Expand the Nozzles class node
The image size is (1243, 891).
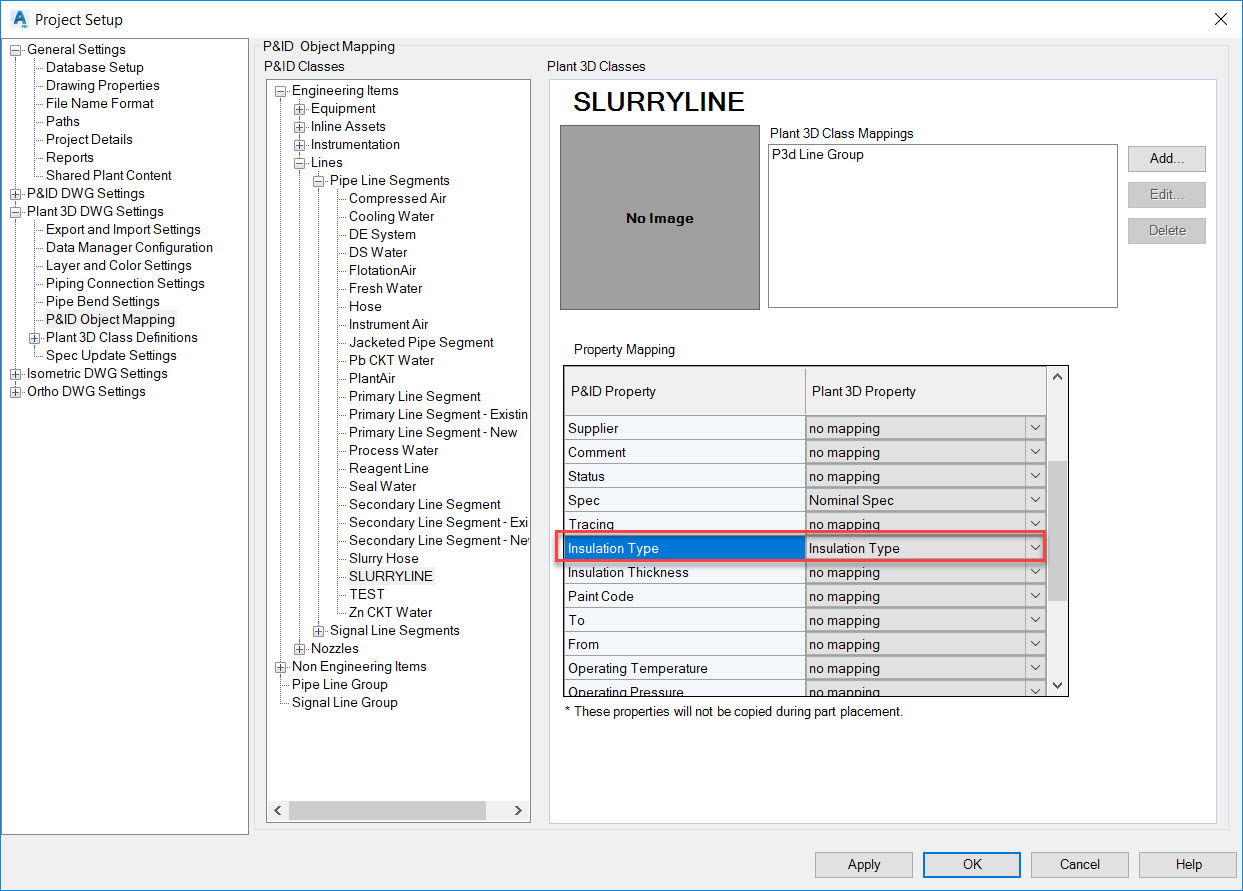click(x=299, y=649)
